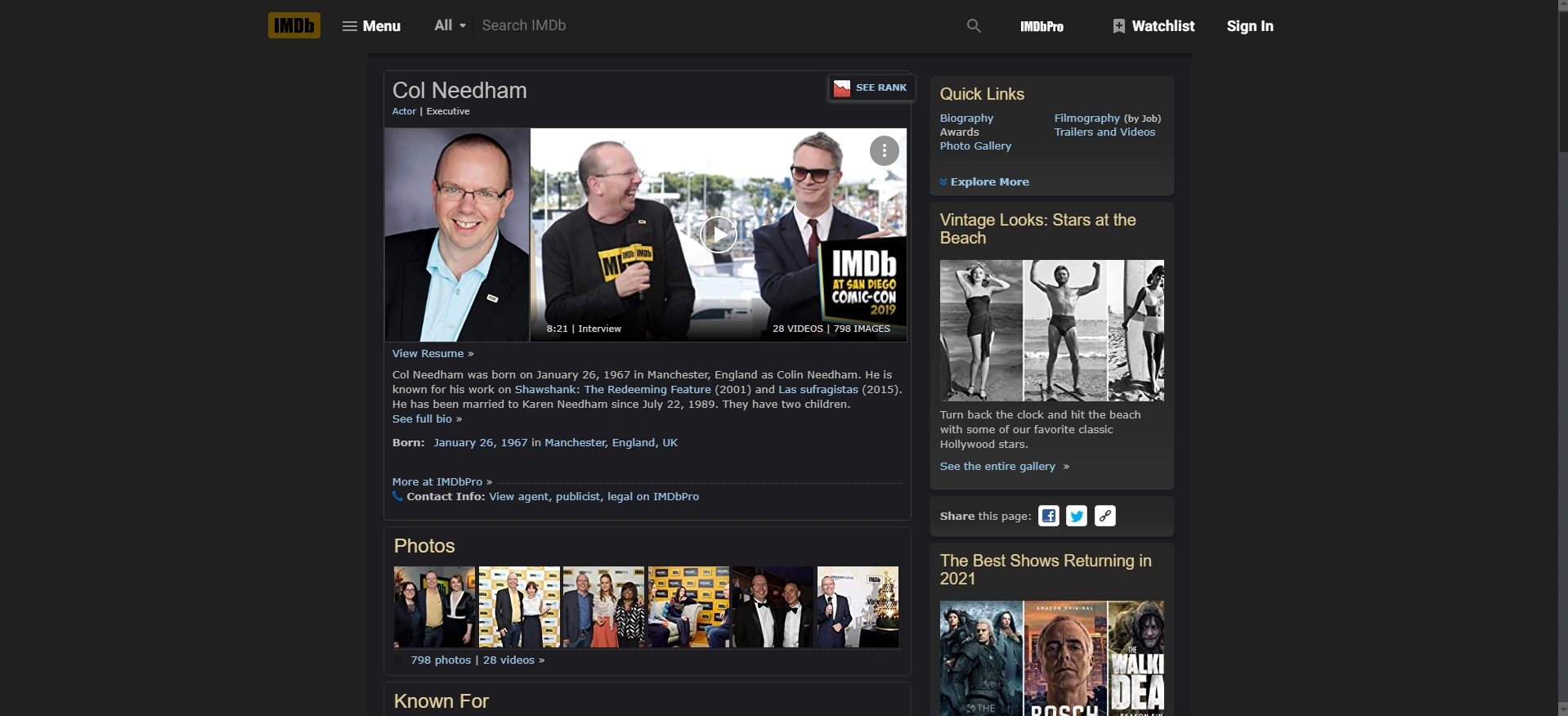Play the Comic-Con interview video
Image resolution: width=1568 pixels, height=716 pixels.
719,235
